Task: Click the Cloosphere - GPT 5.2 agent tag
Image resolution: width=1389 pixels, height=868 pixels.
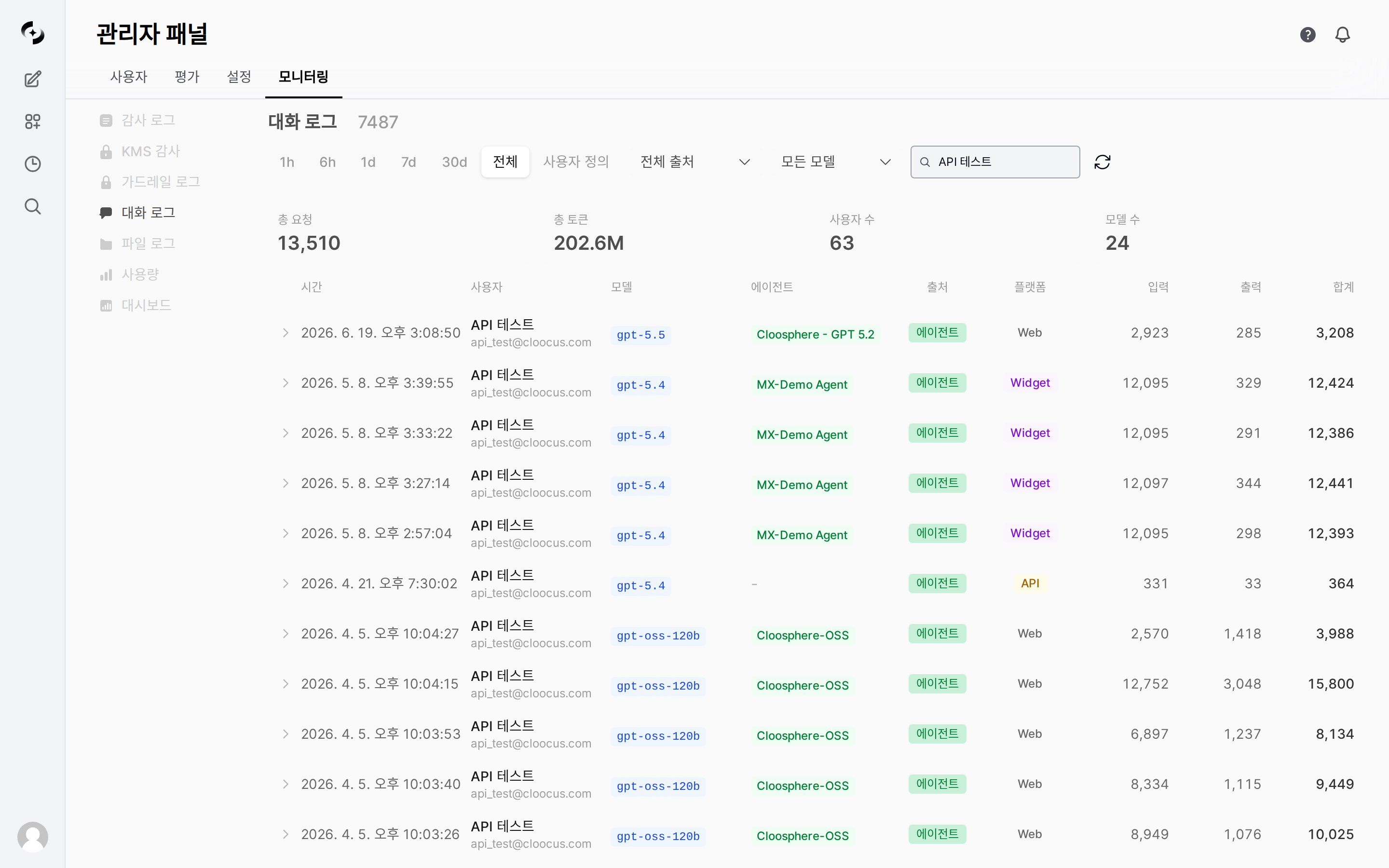Action: coord(815,334)
